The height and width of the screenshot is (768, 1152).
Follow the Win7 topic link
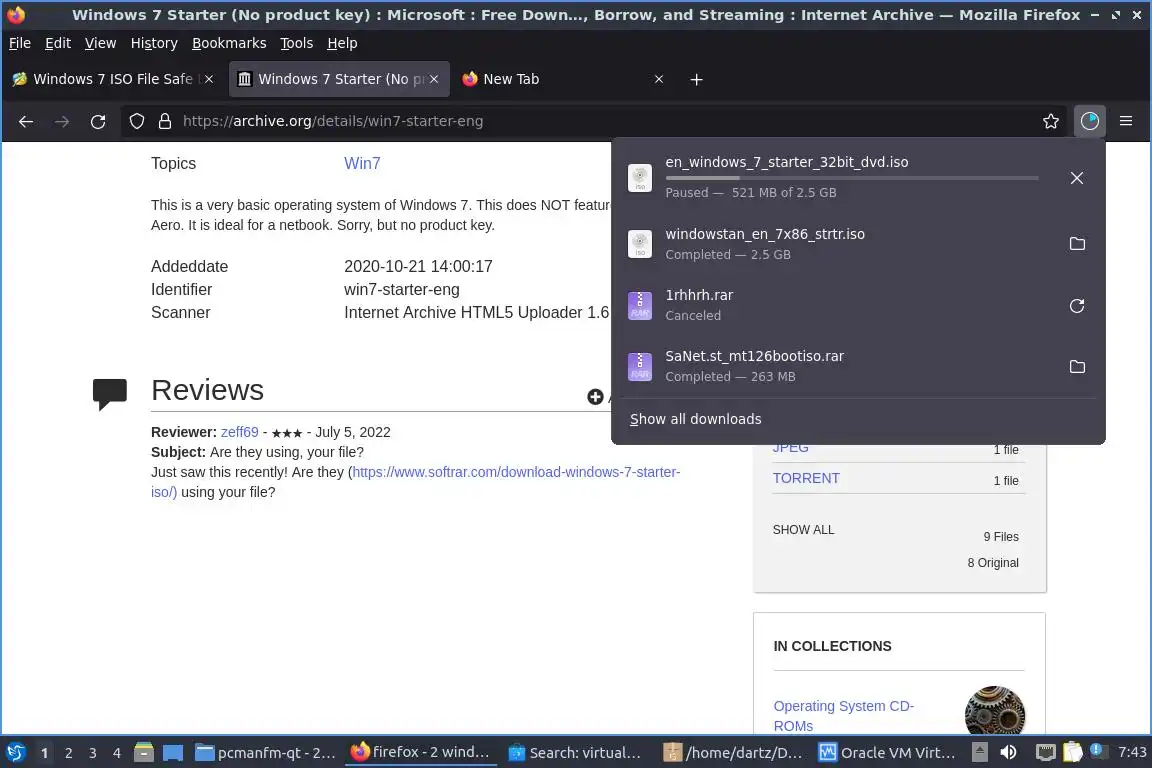[x=362, y=163]
